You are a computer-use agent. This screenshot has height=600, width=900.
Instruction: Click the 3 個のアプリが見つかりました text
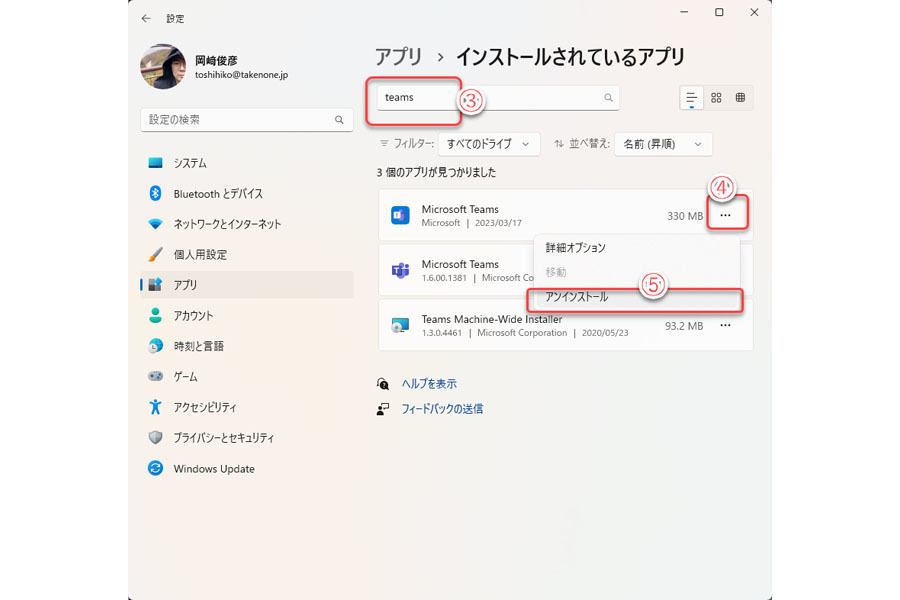coord(436,172)
